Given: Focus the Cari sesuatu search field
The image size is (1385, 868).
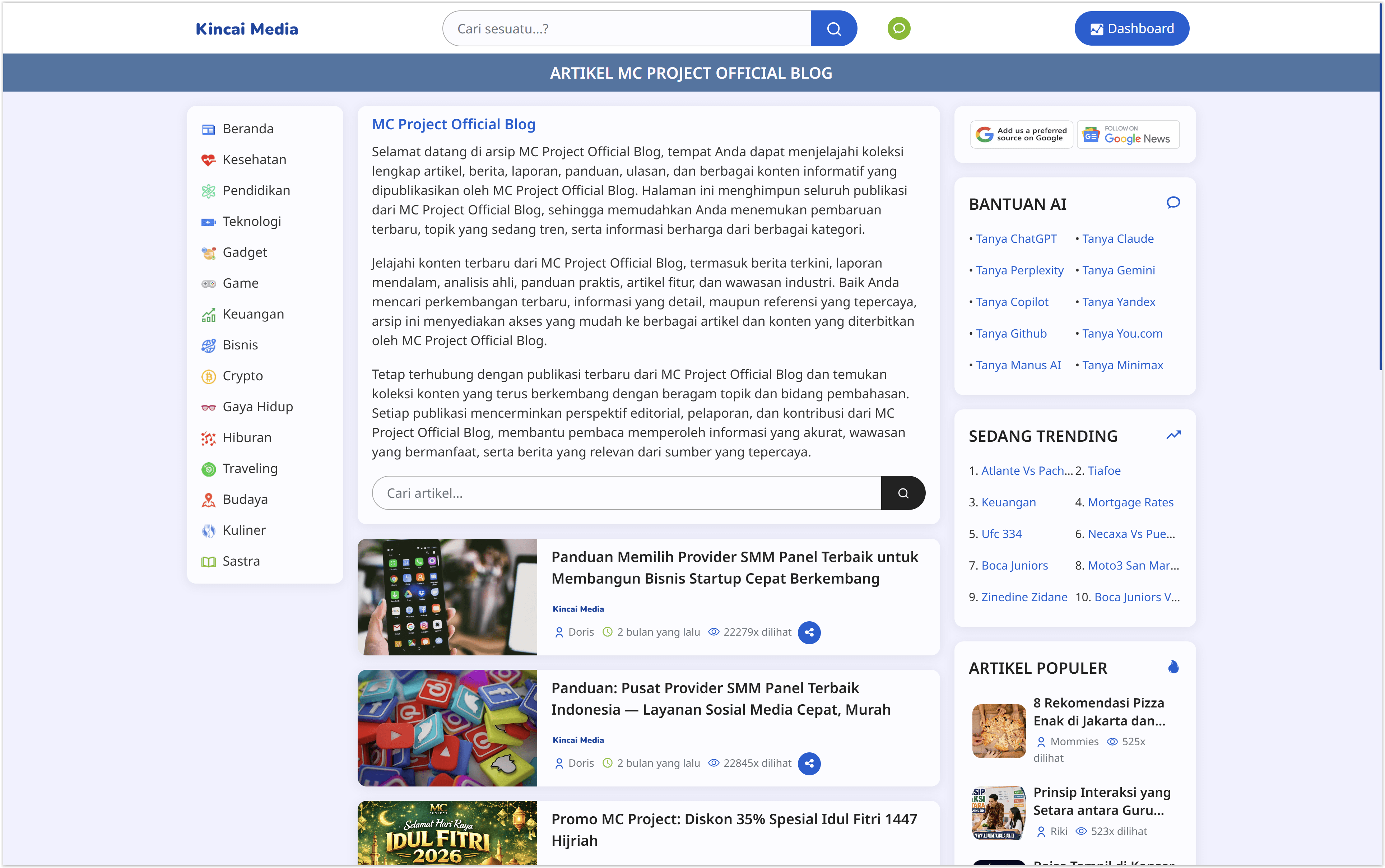Looking at the screenshot, I should (627, 29).
